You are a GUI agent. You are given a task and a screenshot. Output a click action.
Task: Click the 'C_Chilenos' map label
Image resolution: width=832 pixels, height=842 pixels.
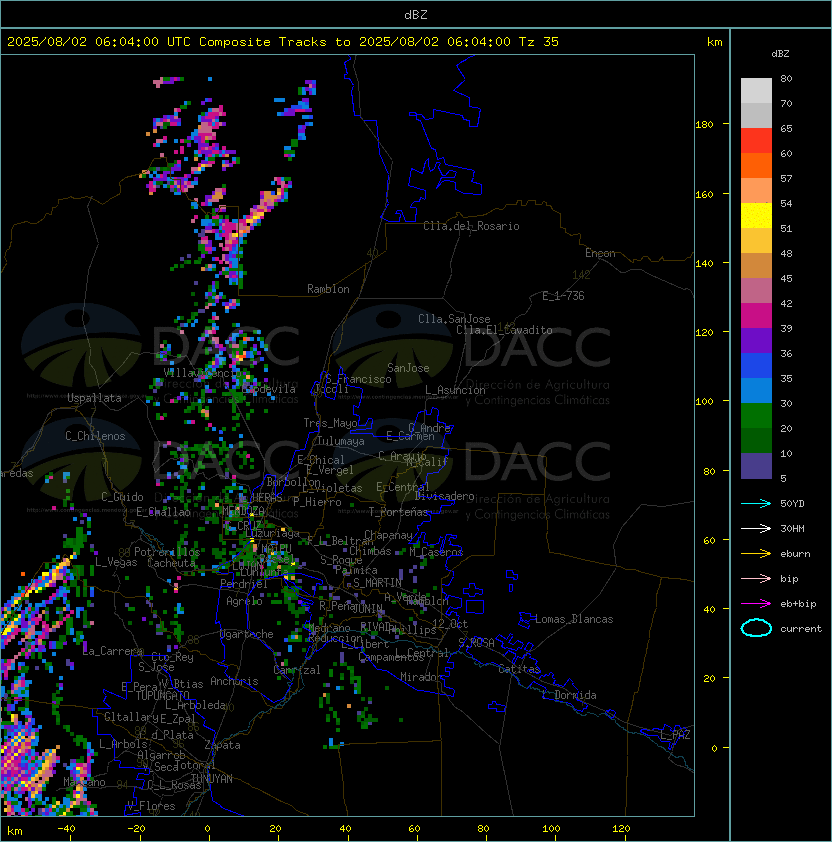[x=95, y=436]
